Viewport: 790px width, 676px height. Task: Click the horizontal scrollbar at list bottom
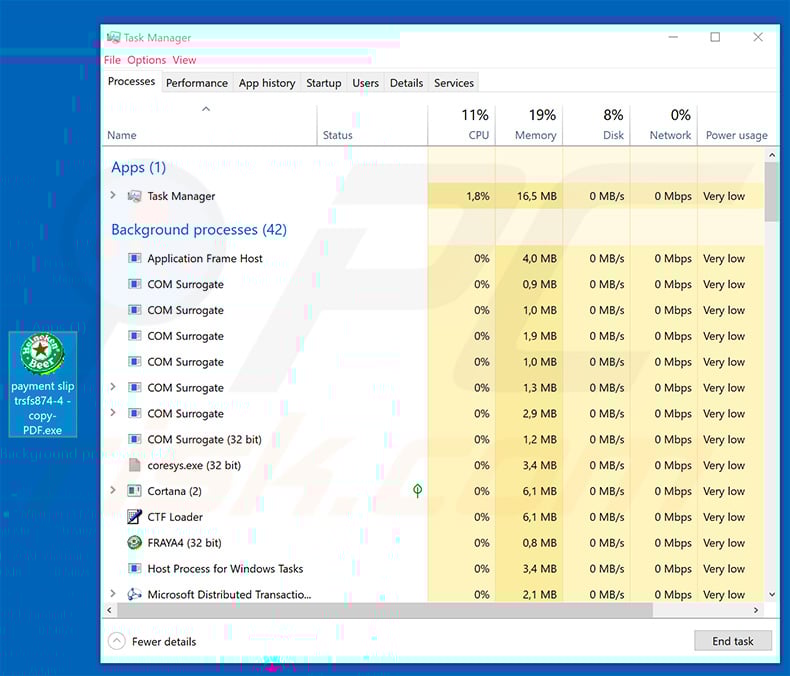(400, 609)
